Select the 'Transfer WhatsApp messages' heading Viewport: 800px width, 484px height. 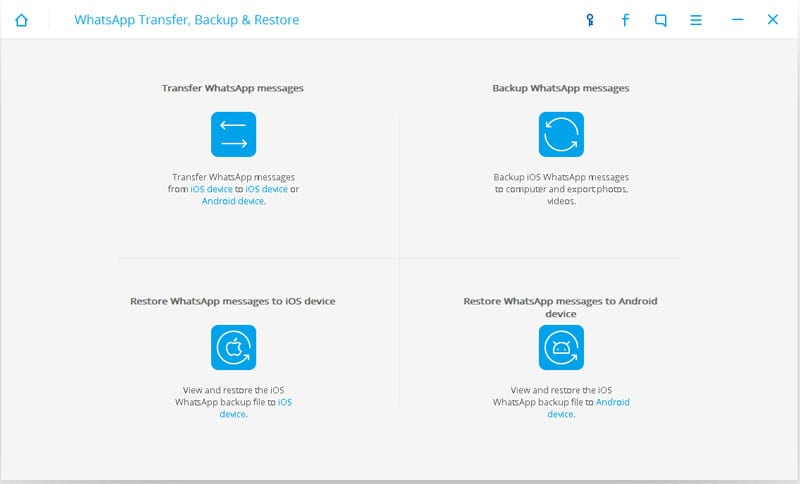[x=233, y=88]
